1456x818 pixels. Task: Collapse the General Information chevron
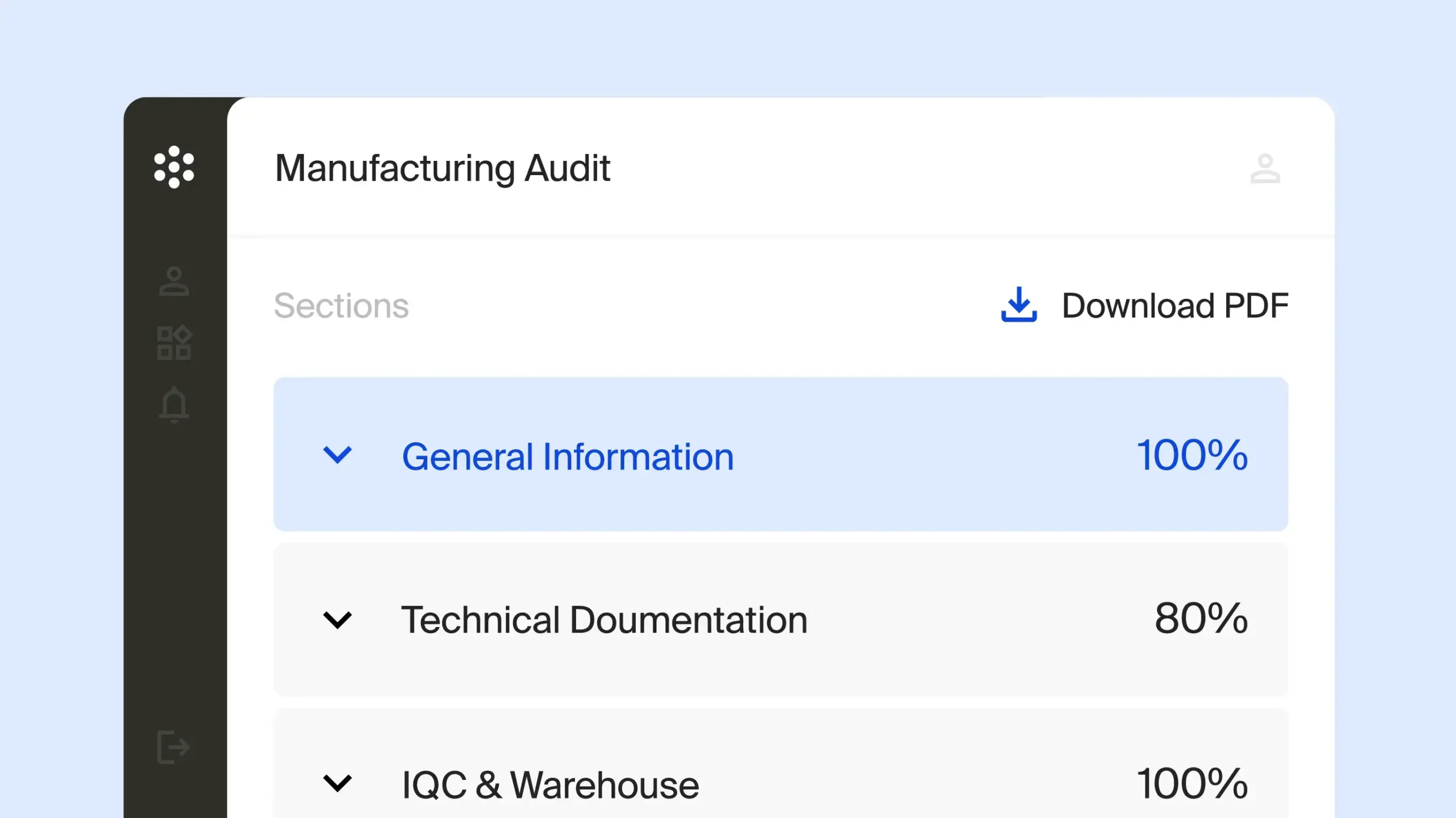337,455
